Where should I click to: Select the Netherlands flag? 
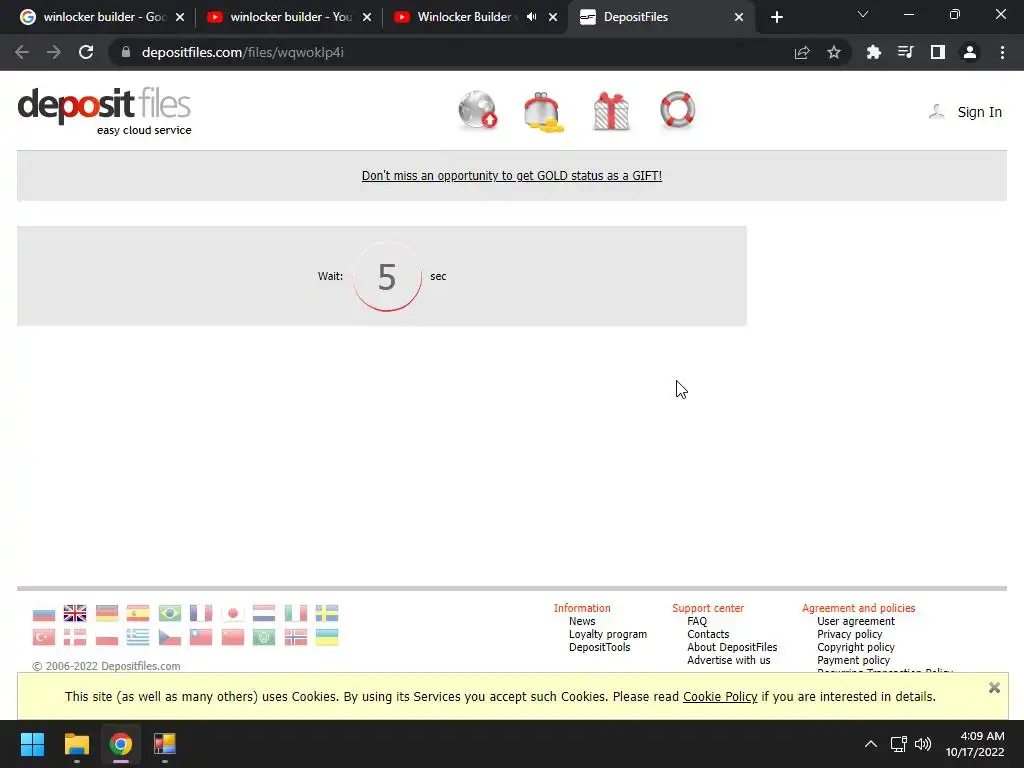pos(264,613)
